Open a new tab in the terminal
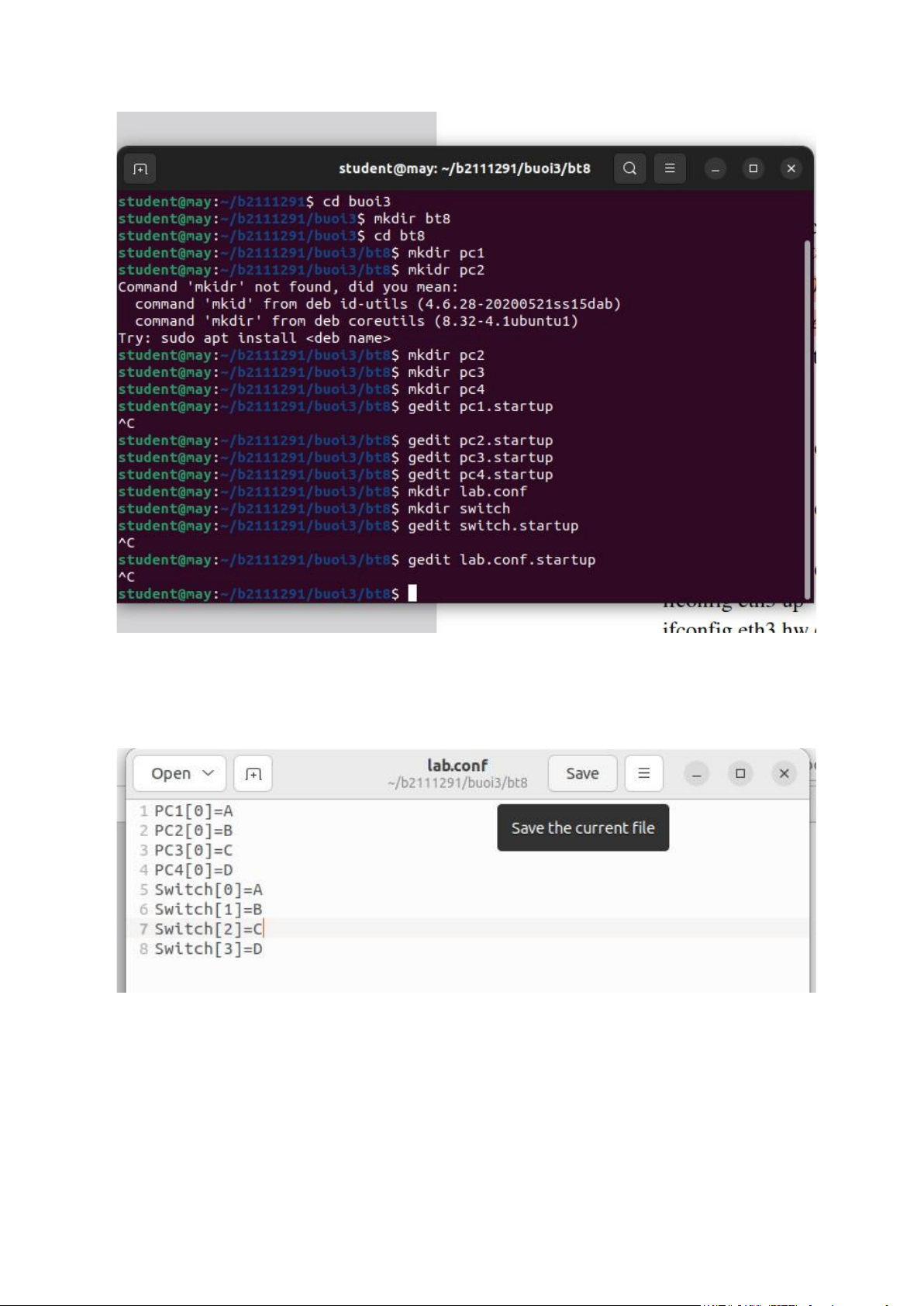Image resolution: width=924 pixels, height=1306 pixels. [x=140, y=168]
